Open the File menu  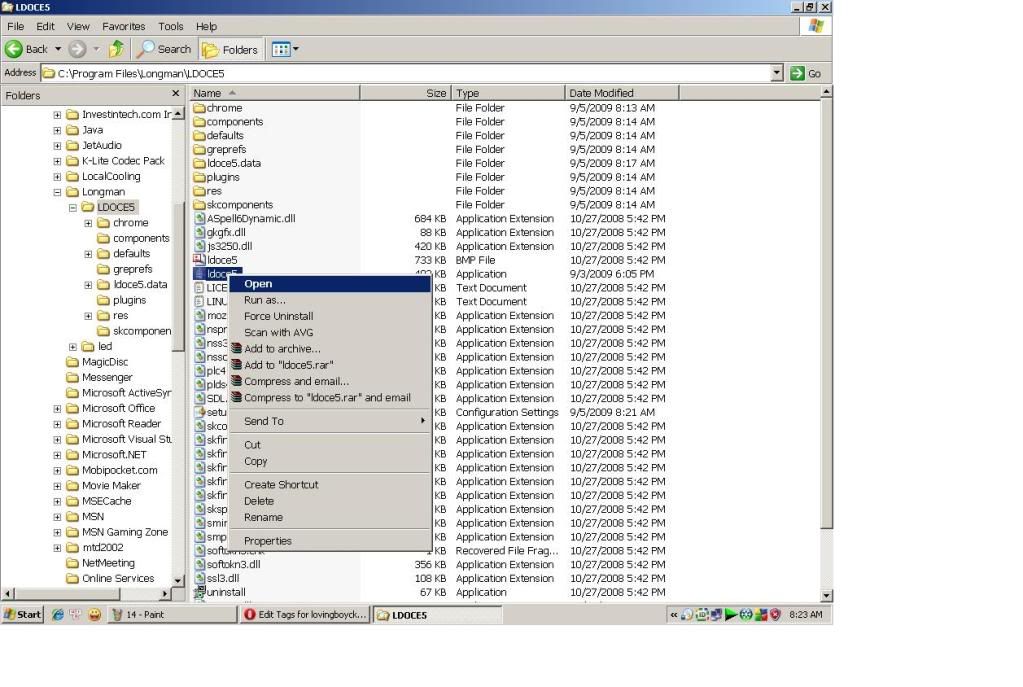pos(16,26)
